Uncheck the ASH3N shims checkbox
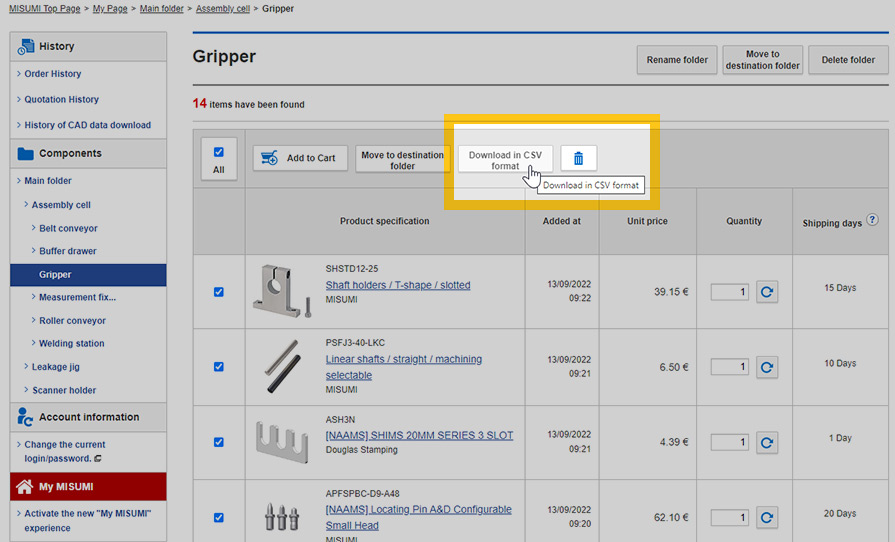This screenshot has width=895, height=542. pyautogui.click(x=219, y=442)
